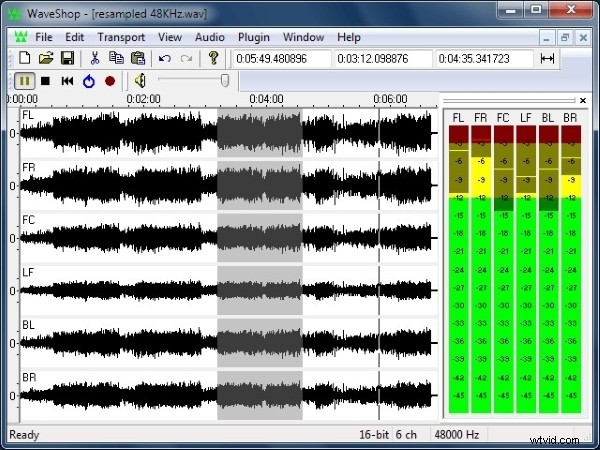Viewport: 600px width, 450px height.
Task: Click the BL level meter bar
Action: click(x=549, y=269)
